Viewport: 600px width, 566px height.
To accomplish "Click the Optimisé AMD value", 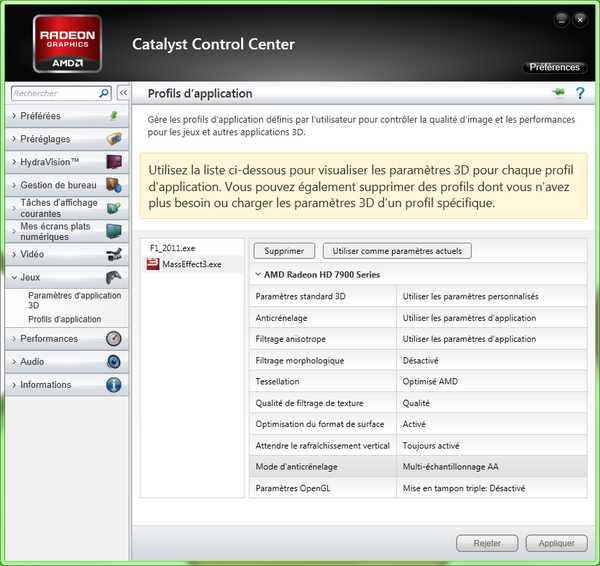I will point(430,381).
